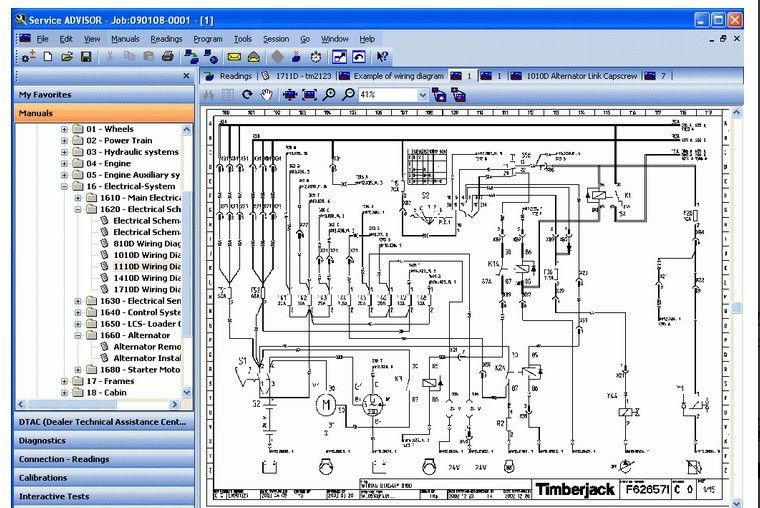Screen dimensions: 760x508
Task: Select the hand pan tool
Action: [x=266, y=95]
